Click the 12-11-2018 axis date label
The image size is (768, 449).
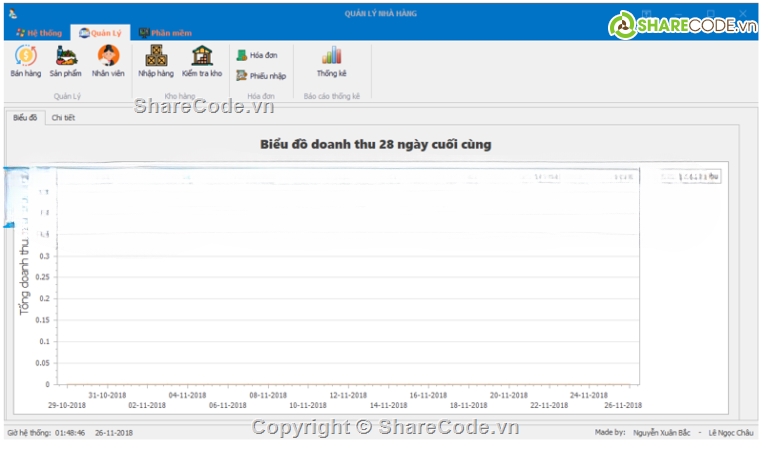click(348, 395)
